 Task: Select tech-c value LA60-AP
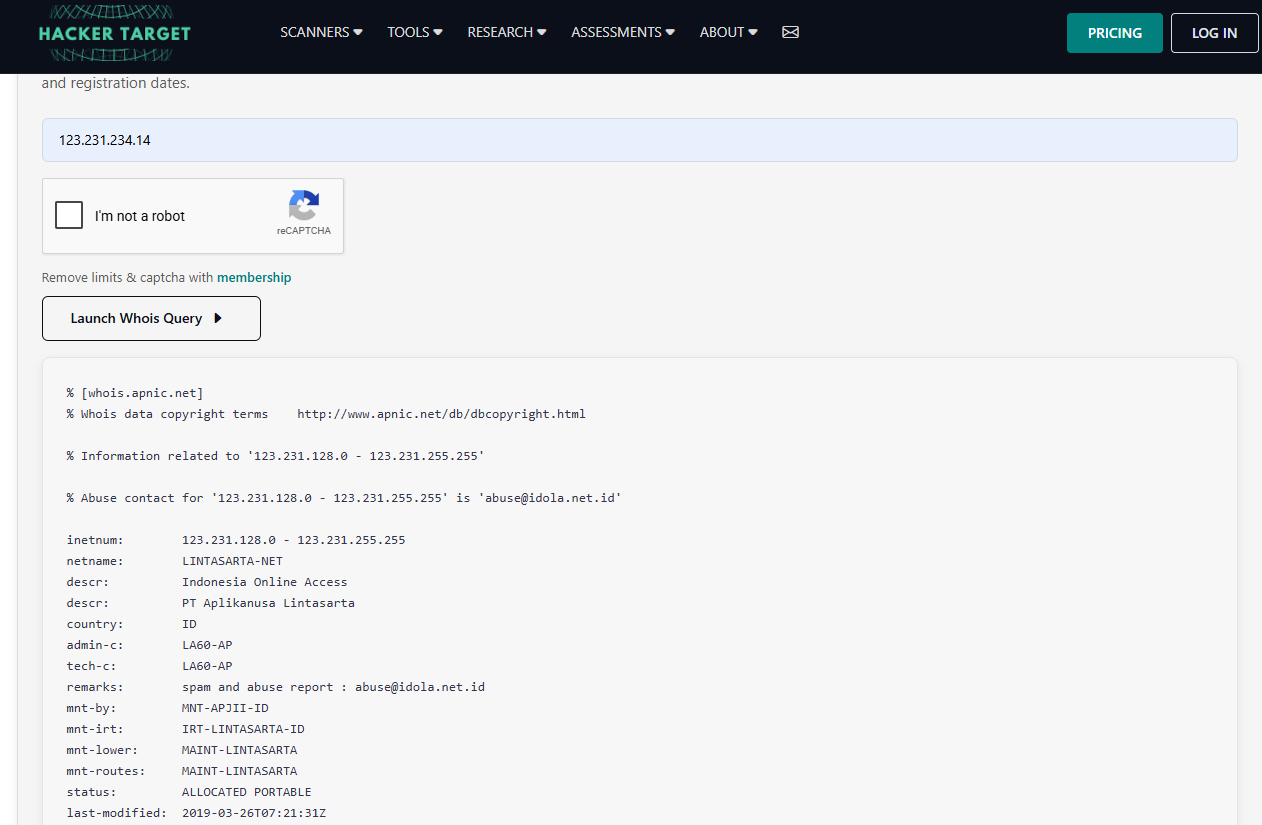207,666
